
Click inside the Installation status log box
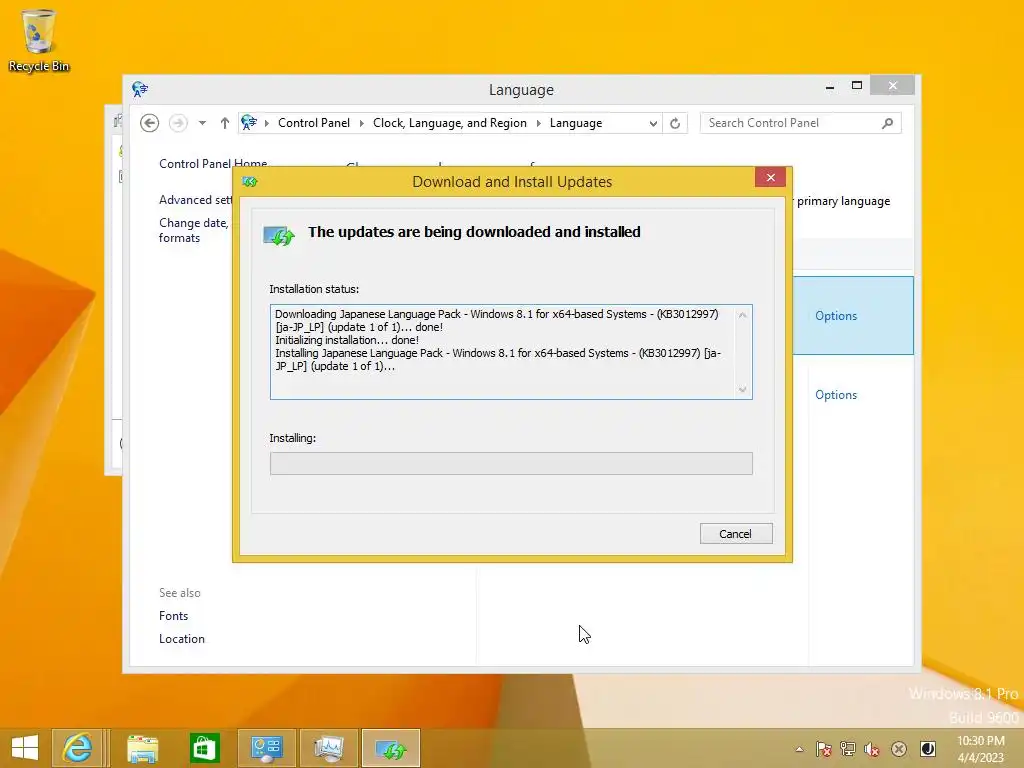[511, 352]
